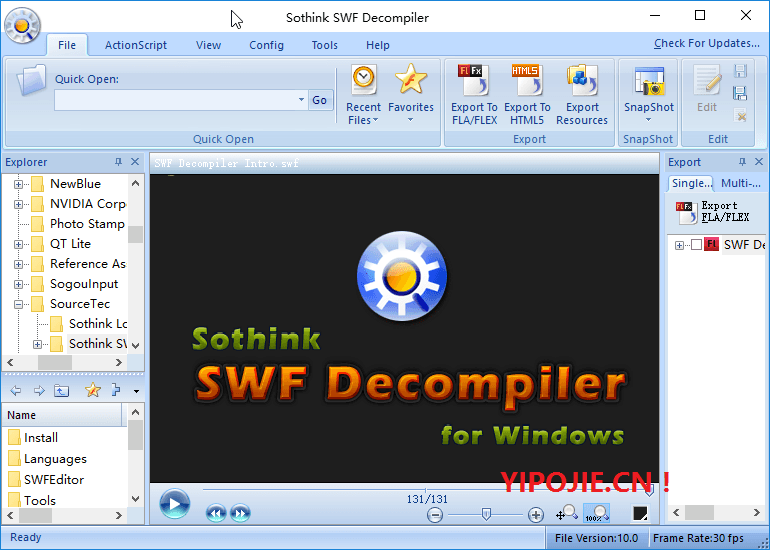Collapse the SourceTec folder node
This screenshot has width=770, height=550.
18,304
